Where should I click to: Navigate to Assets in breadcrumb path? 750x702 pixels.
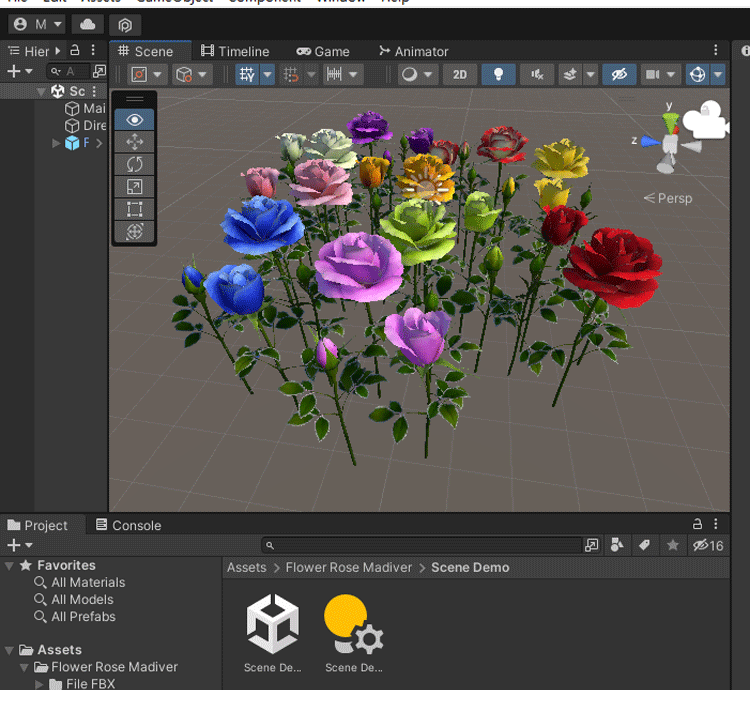[246, 567]
